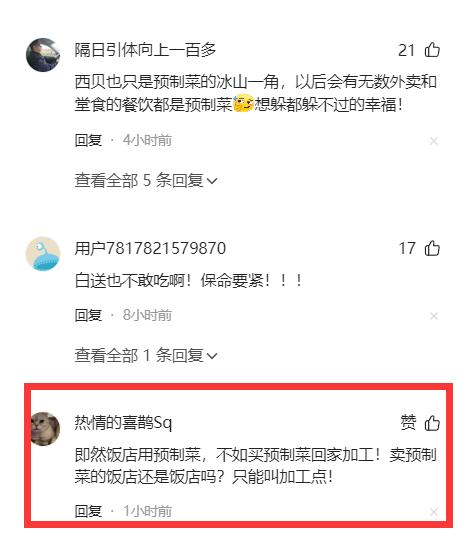Like the comment by 热情的喜鹊Sq
Image resolution: width=467 pixels, height=556 pixels.
tap(432, 423)
